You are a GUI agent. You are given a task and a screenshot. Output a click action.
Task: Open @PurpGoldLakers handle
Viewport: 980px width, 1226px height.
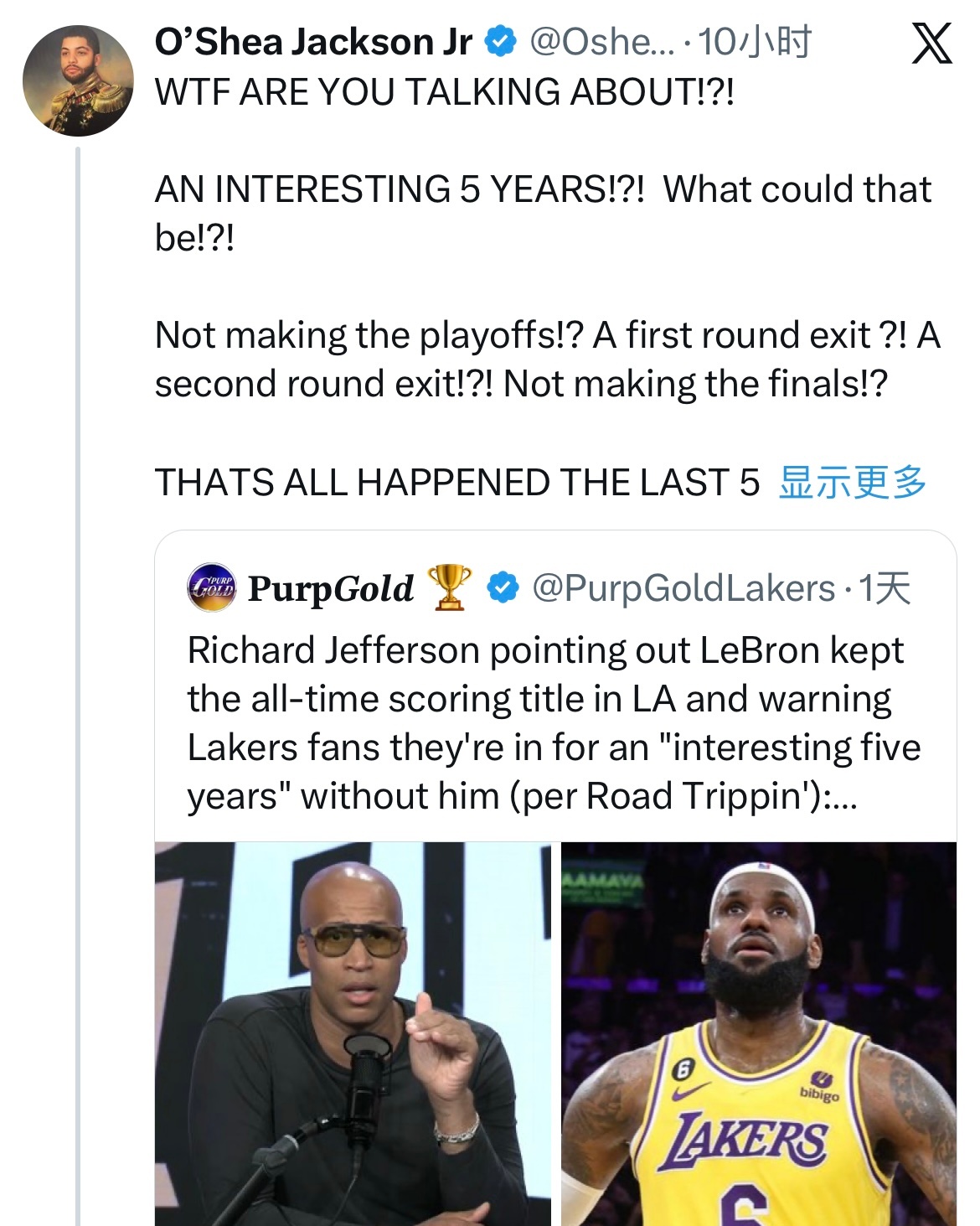tap(683, 588)
